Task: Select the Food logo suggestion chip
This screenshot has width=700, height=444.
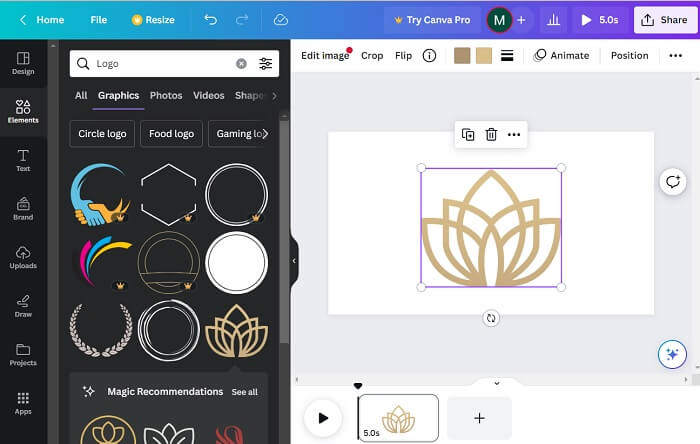Action: pyautogui.click(x=171, y=133)
